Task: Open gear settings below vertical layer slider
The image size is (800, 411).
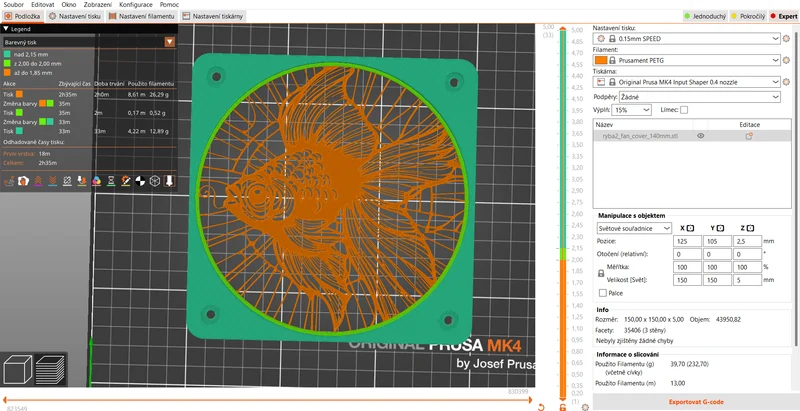Action: [x=585, y=407]
